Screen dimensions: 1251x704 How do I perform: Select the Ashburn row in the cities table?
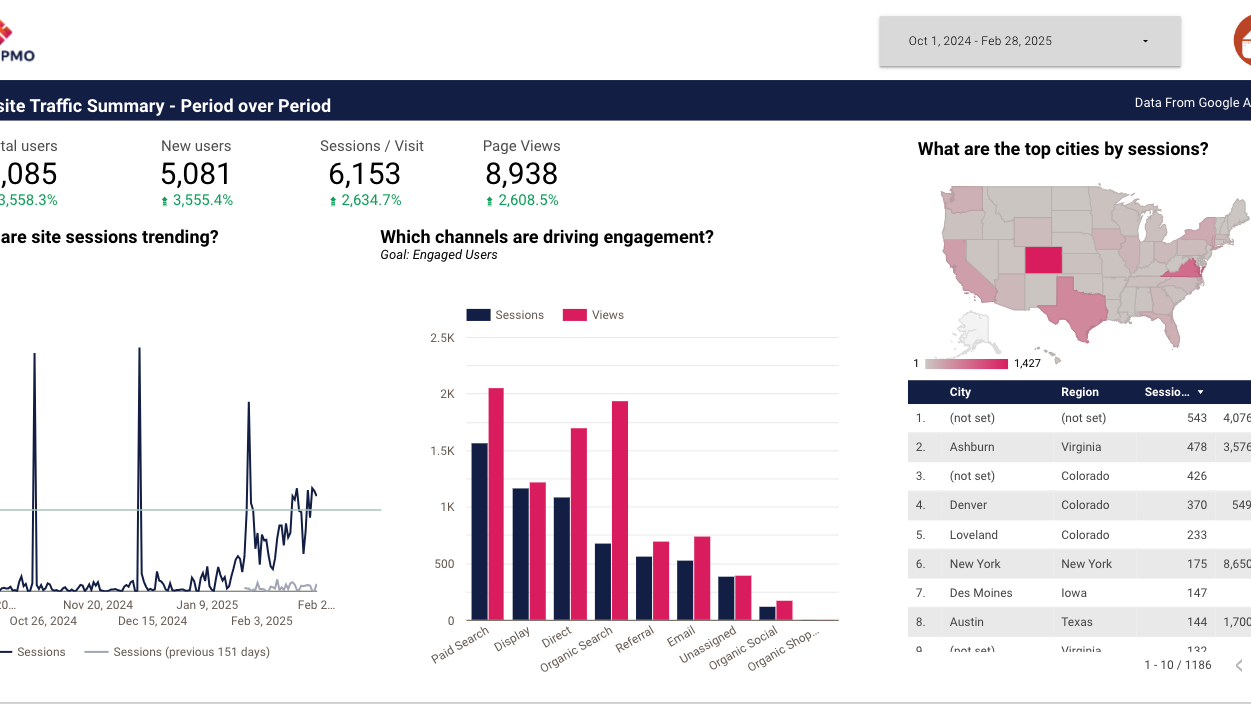click(1079, 447)
